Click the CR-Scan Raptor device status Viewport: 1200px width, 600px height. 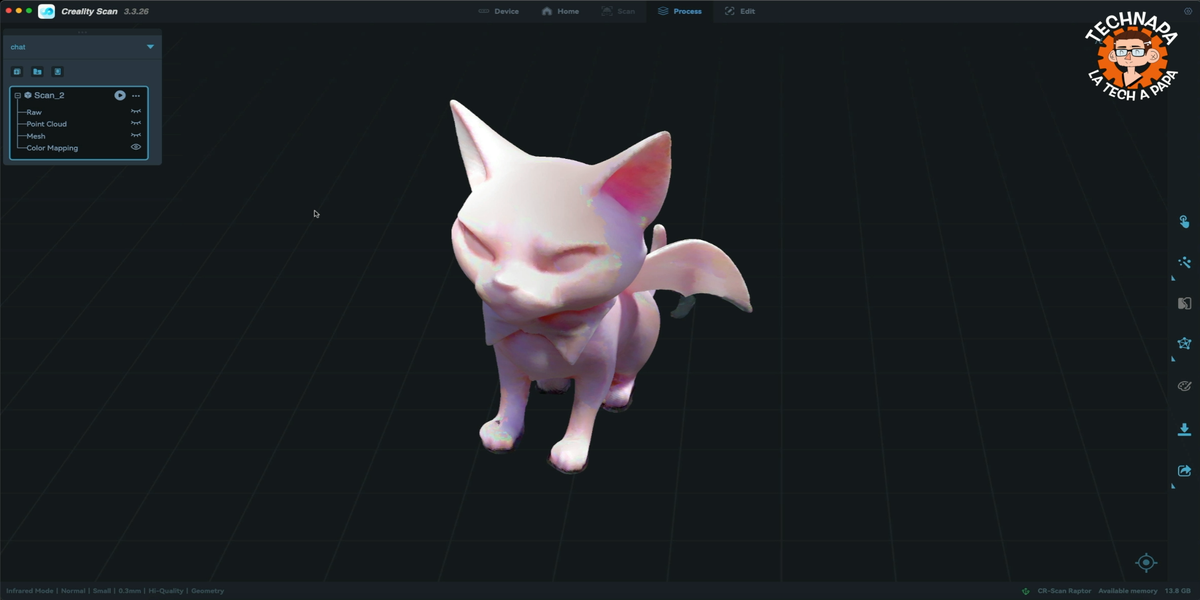[x=1064, y=591]
